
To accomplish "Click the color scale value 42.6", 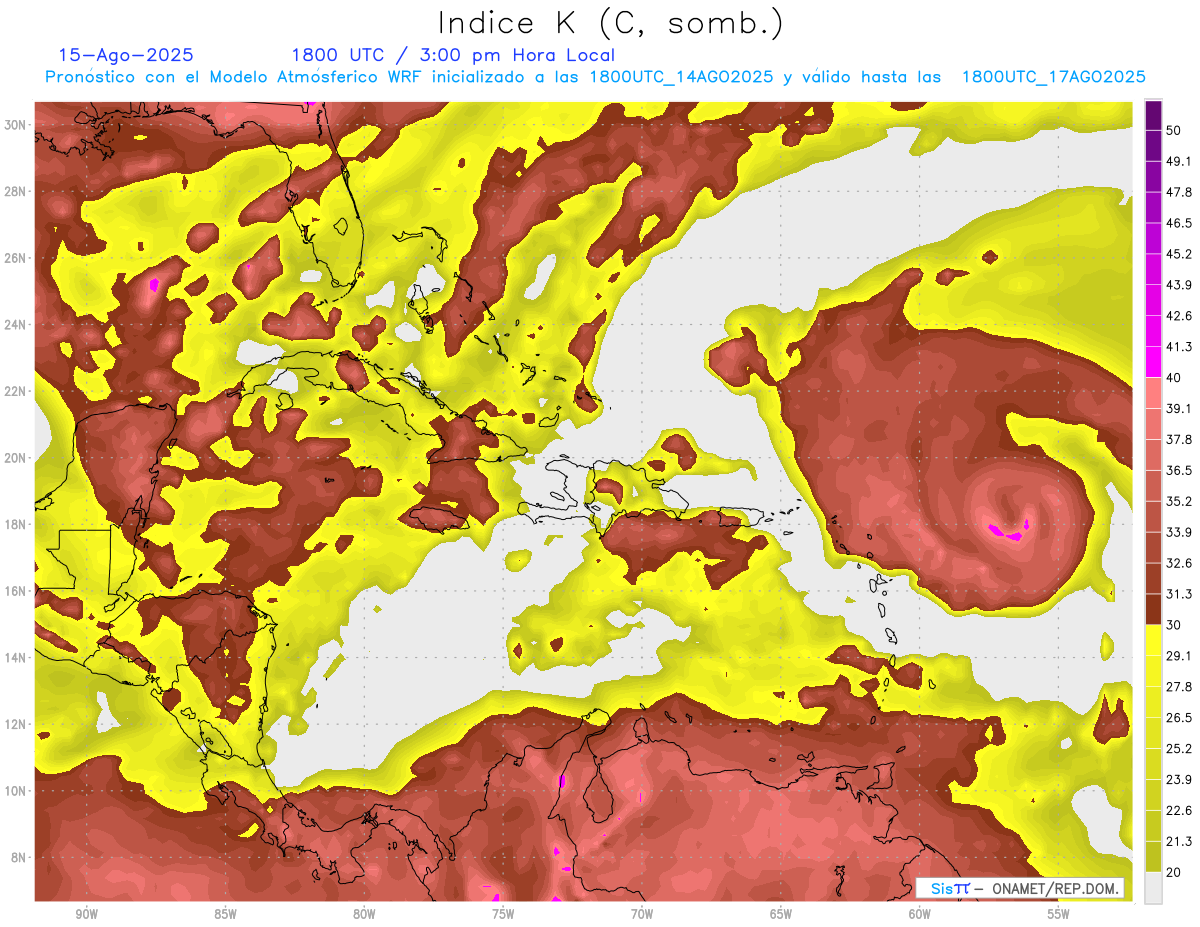I will [1179, 316].
